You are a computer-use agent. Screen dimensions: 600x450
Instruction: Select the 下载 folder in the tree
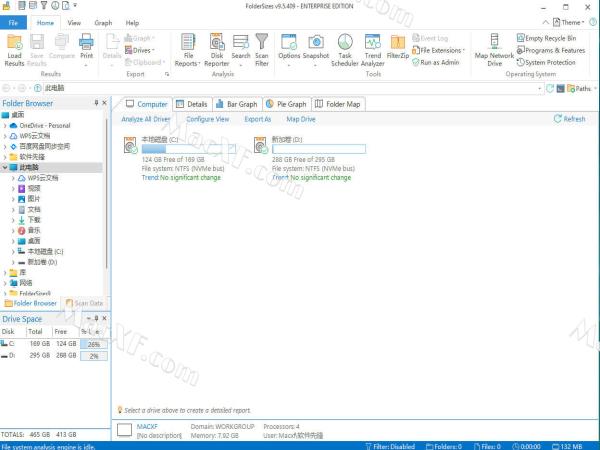click(x=34, y=220)
